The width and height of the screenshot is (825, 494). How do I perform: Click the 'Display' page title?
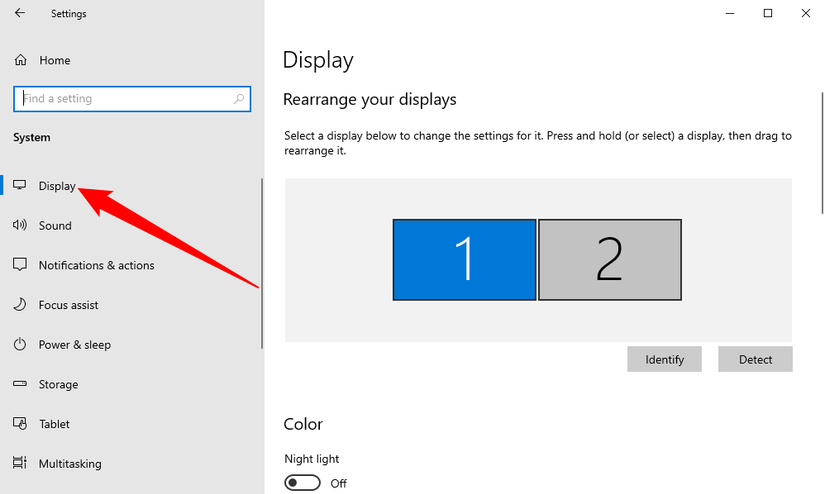[x=318, y=60]
